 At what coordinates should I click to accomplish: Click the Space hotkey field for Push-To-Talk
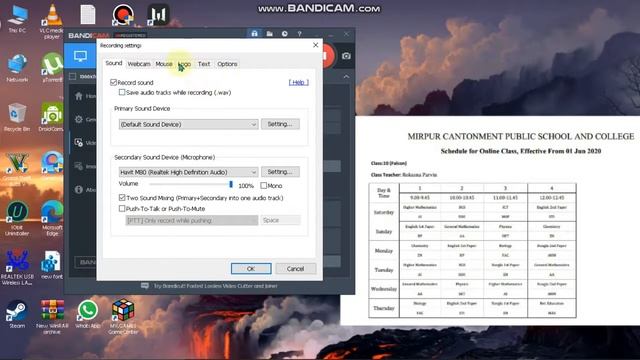[280, 220]
